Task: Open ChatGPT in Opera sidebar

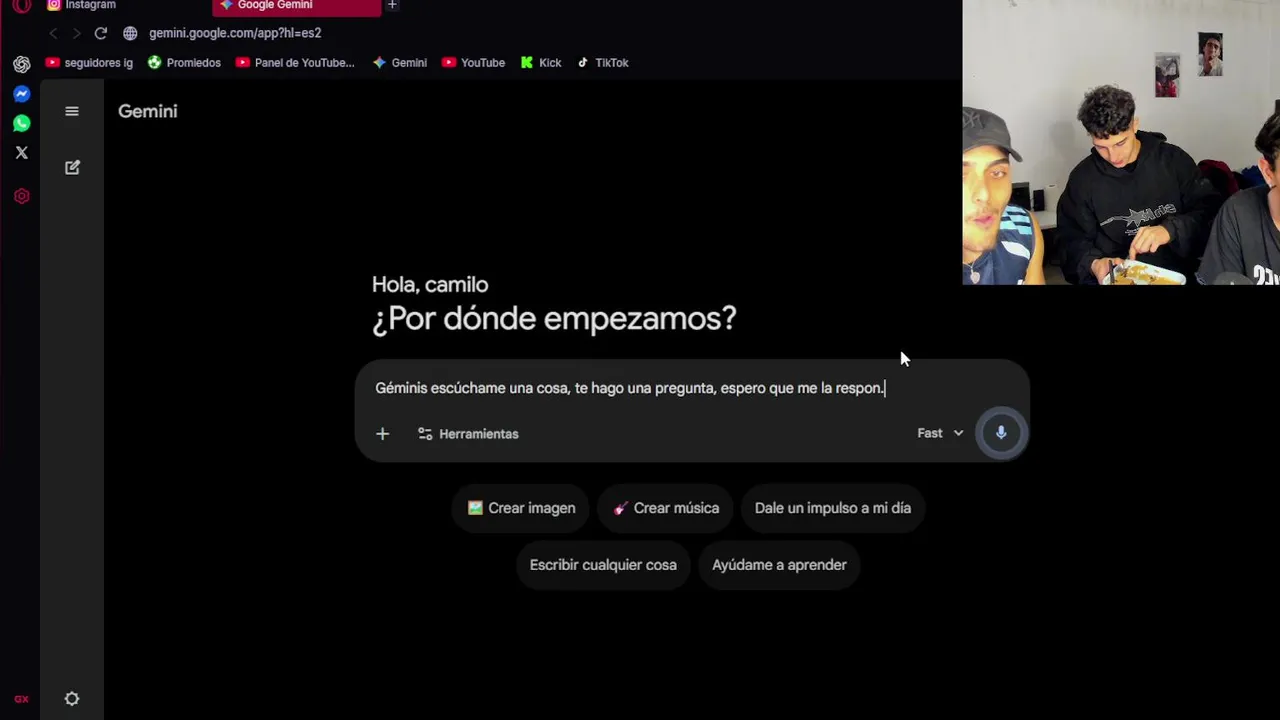Action: click(22, 64)
